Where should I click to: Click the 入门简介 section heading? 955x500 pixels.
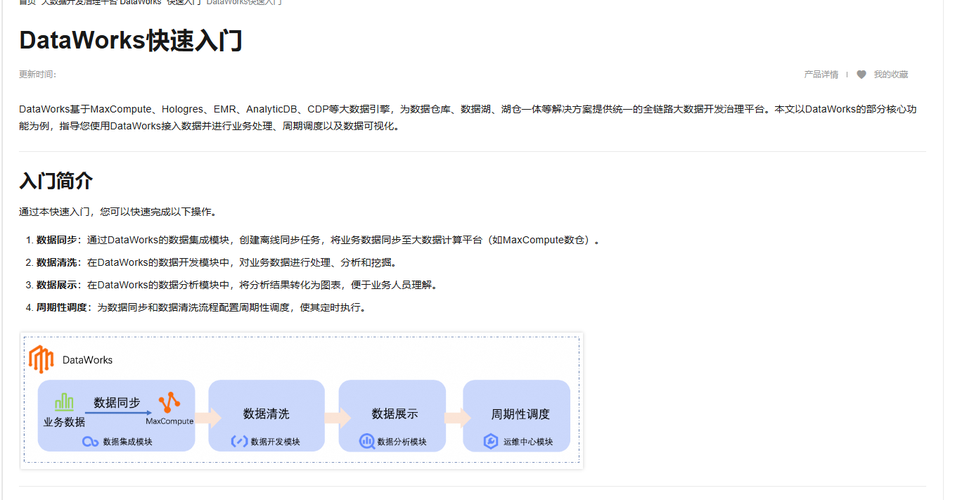tap(55, 181)
